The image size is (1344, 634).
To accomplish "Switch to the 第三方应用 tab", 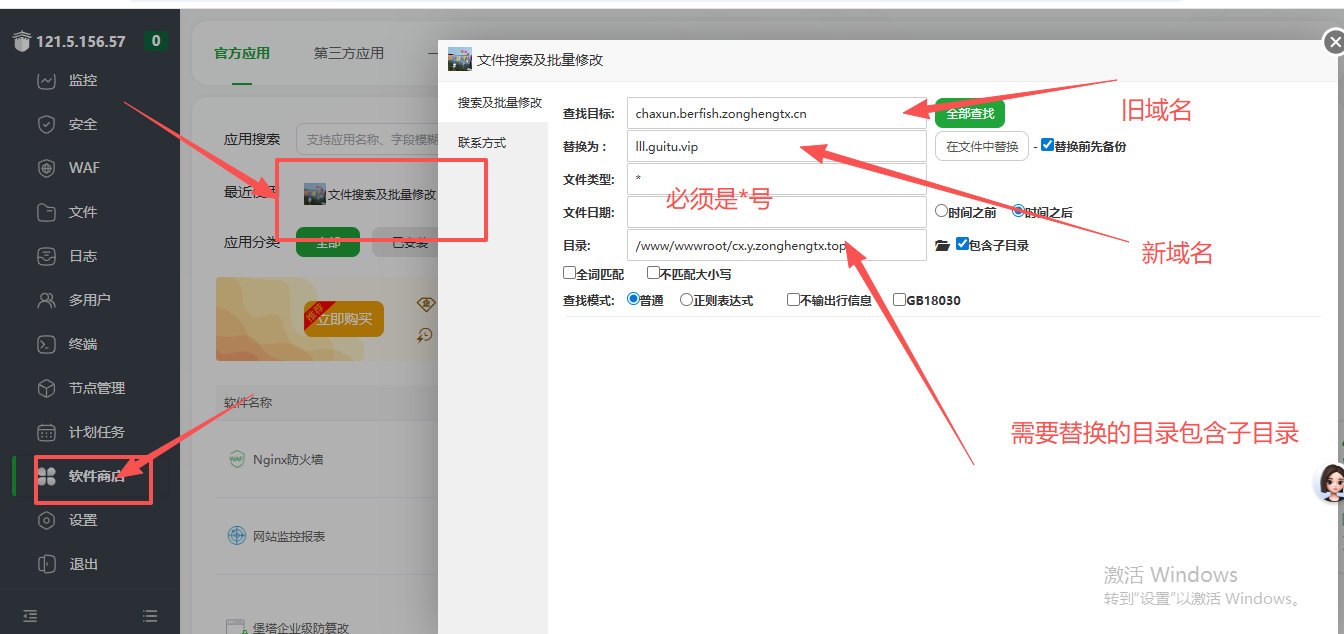I will click(x=348, y=53).
